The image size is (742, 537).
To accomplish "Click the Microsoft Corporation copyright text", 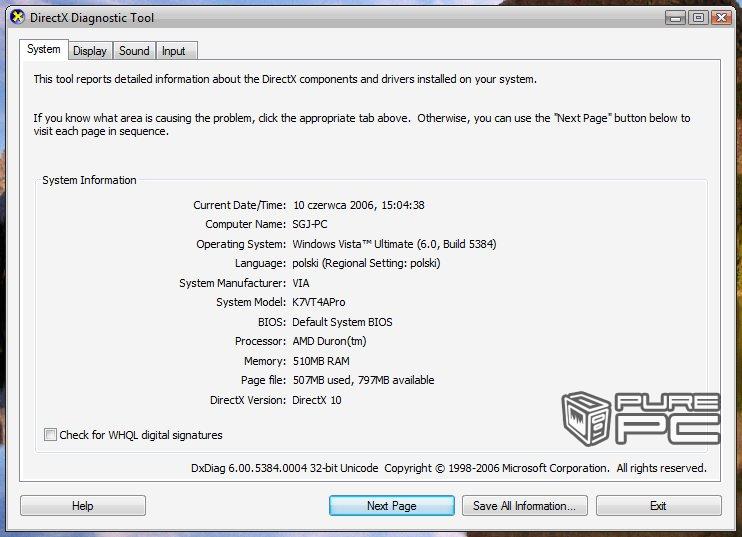I will point(545,468).
